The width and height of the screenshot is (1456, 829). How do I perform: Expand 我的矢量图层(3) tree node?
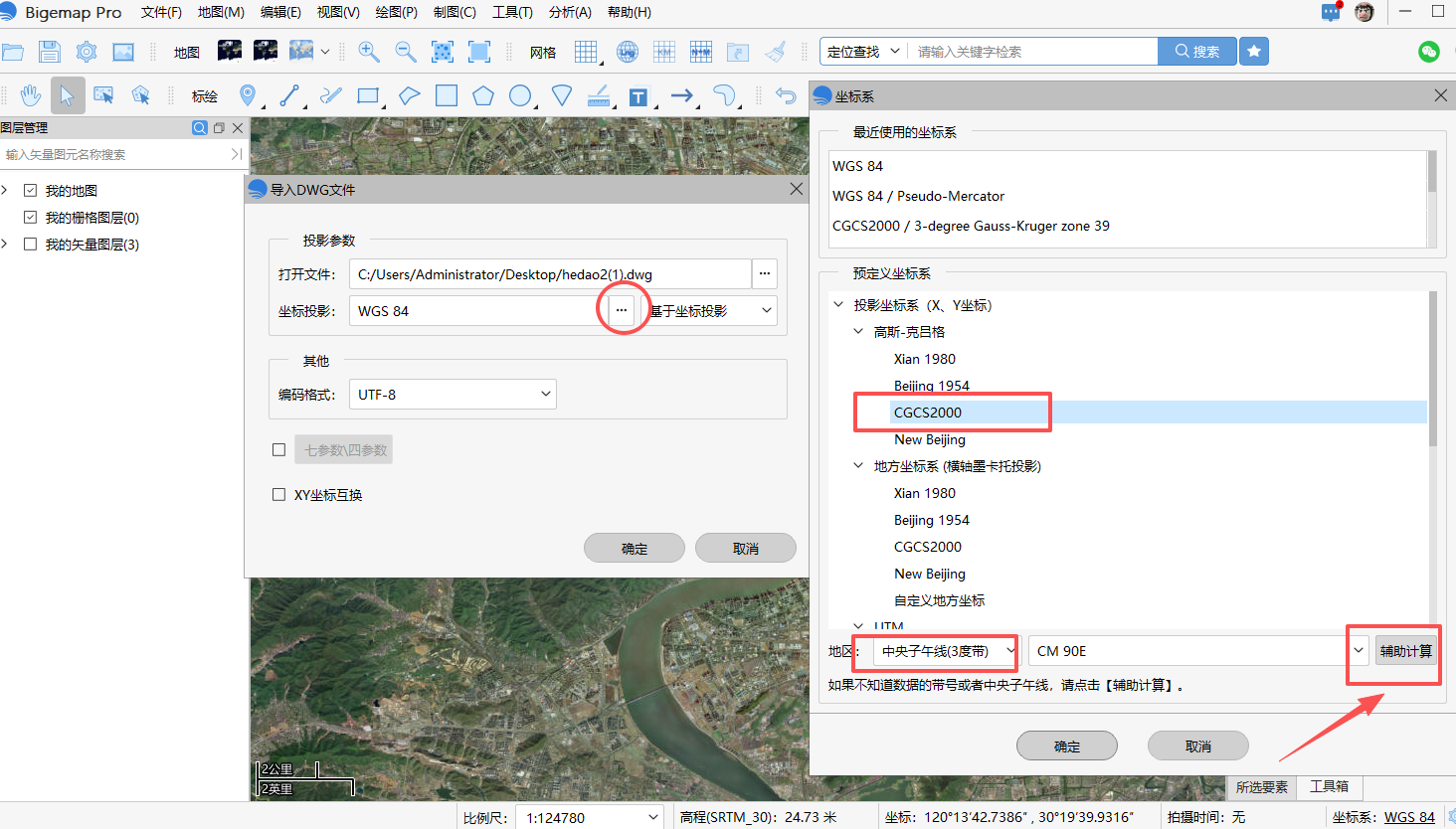tap(5, 244)
